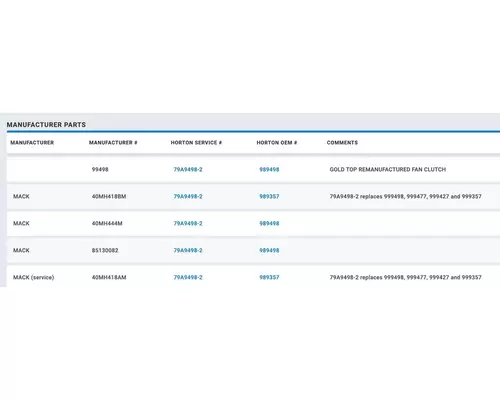The width and height of the screenshot is (500, 400).
Task: Select the Comments column header
Action: 342,143
